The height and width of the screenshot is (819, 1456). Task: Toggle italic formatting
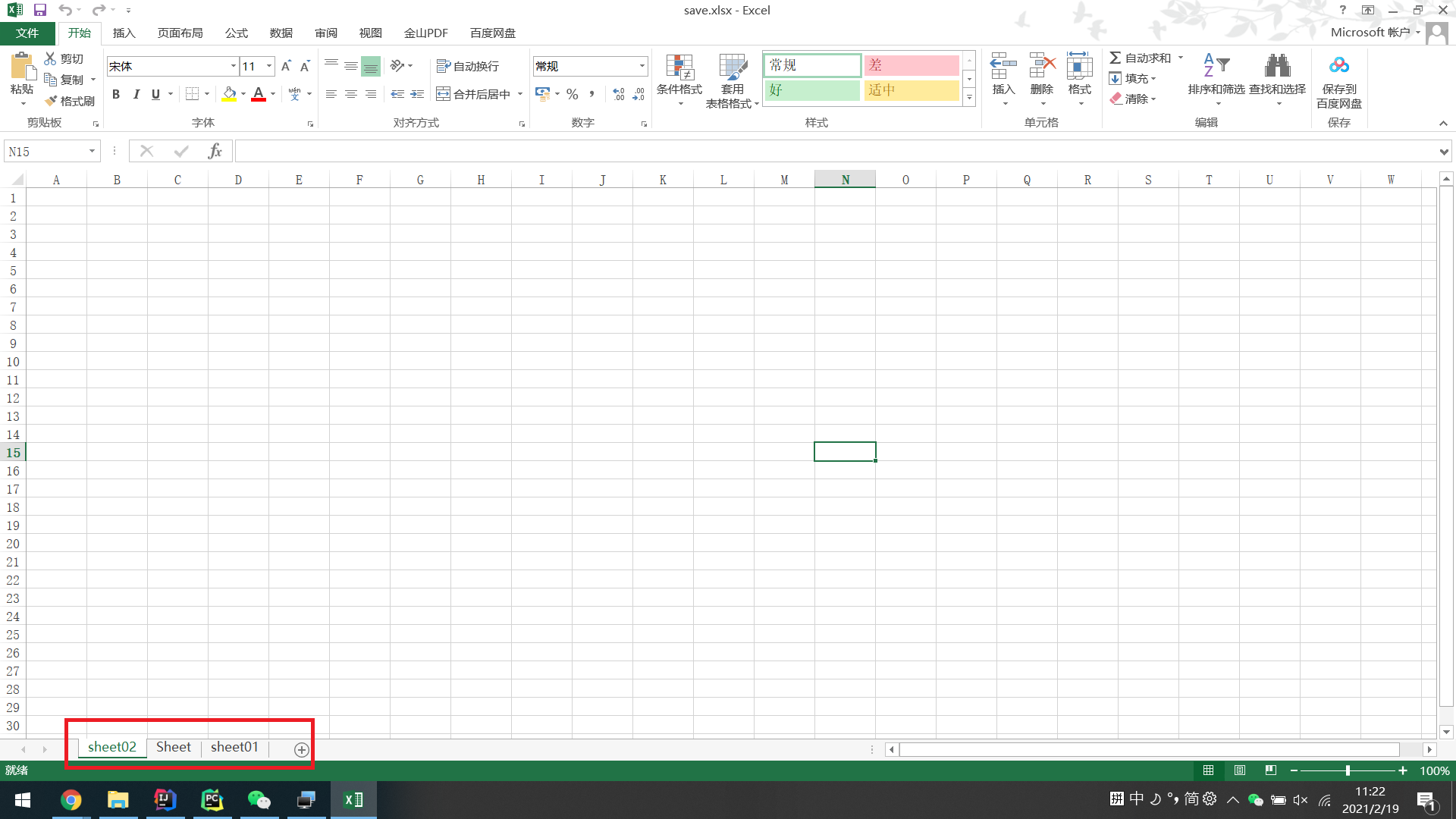pyautogui.click(x=136, y=94)
